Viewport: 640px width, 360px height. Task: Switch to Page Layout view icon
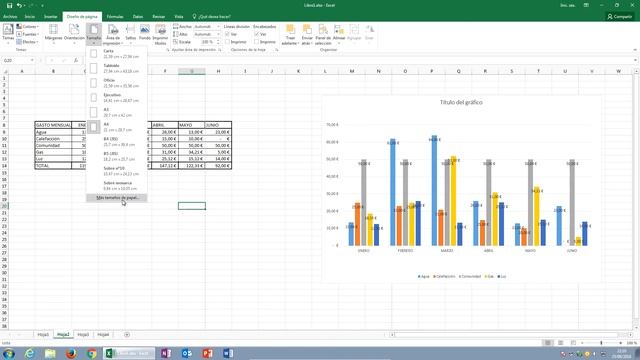pos(561,343)
